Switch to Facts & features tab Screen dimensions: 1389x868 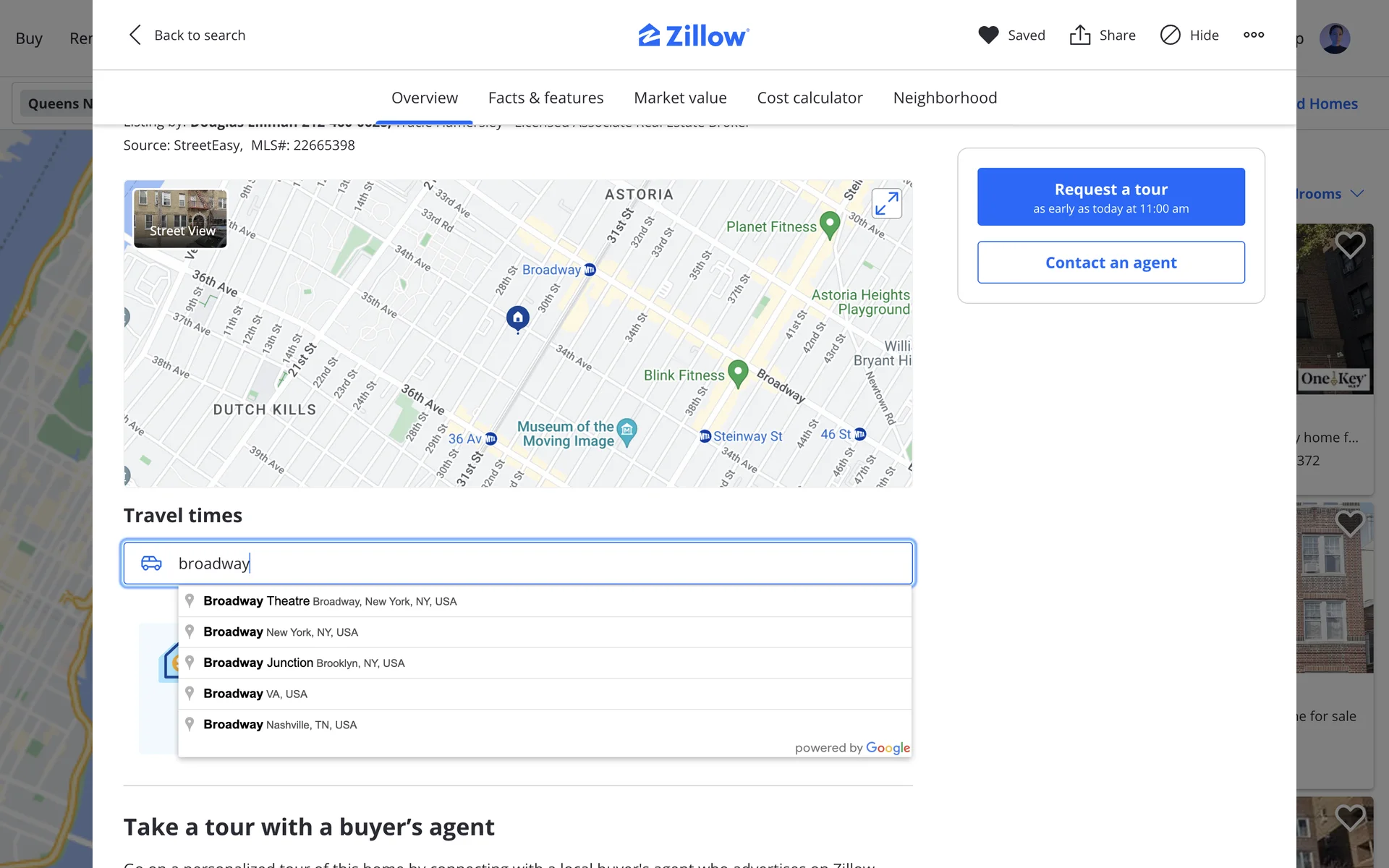(545, 98)
